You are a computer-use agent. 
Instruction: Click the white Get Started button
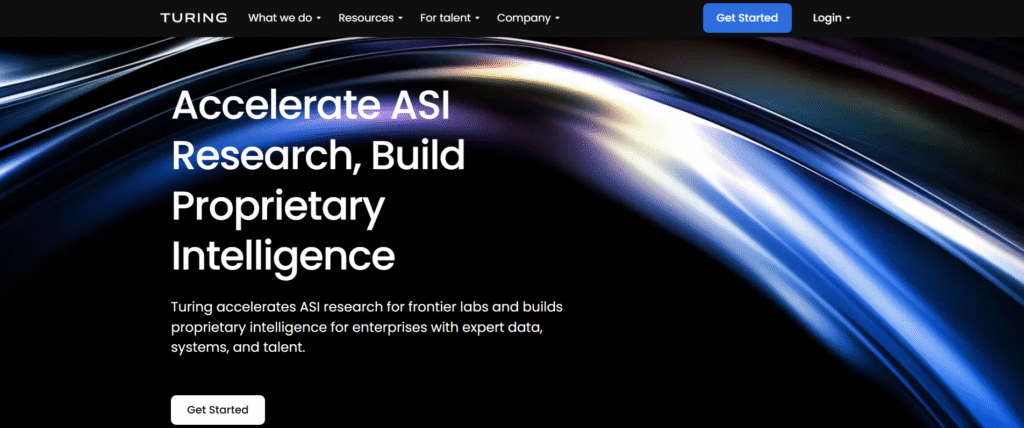coord(218,410)
